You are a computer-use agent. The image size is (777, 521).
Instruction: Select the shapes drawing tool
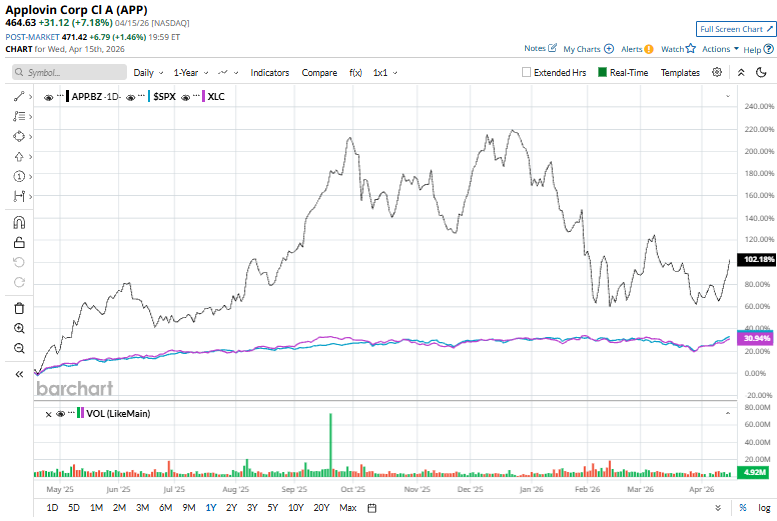coord(19,136)
